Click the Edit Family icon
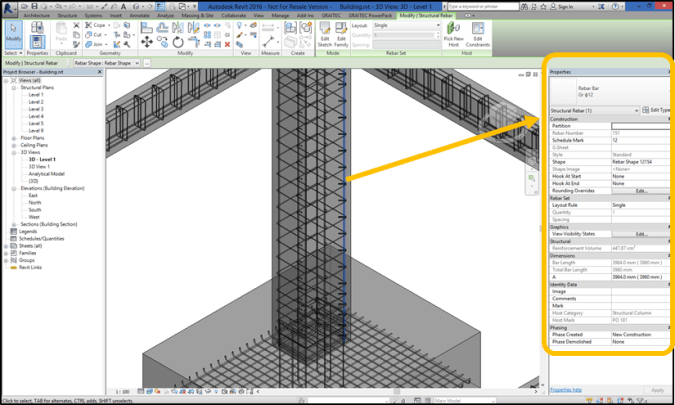 [x=342, y=35]
